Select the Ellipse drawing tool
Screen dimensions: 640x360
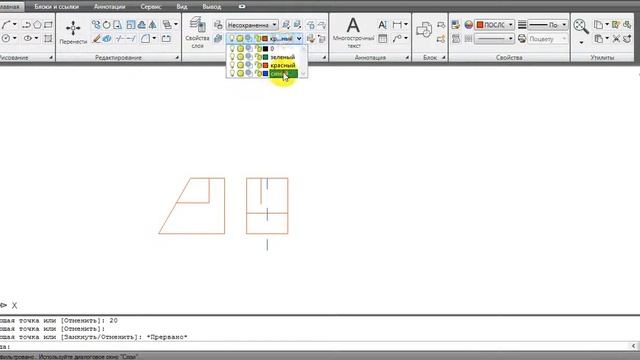point(27,38)
